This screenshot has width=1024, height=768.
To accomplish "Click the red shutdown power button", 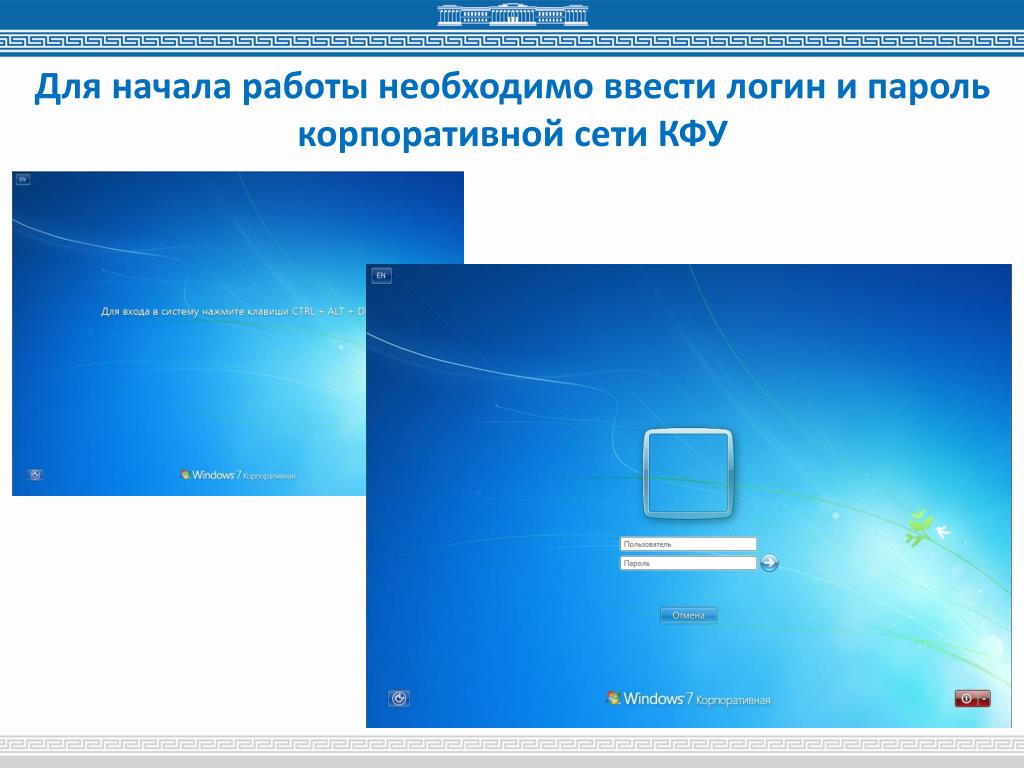I will 967,698.
